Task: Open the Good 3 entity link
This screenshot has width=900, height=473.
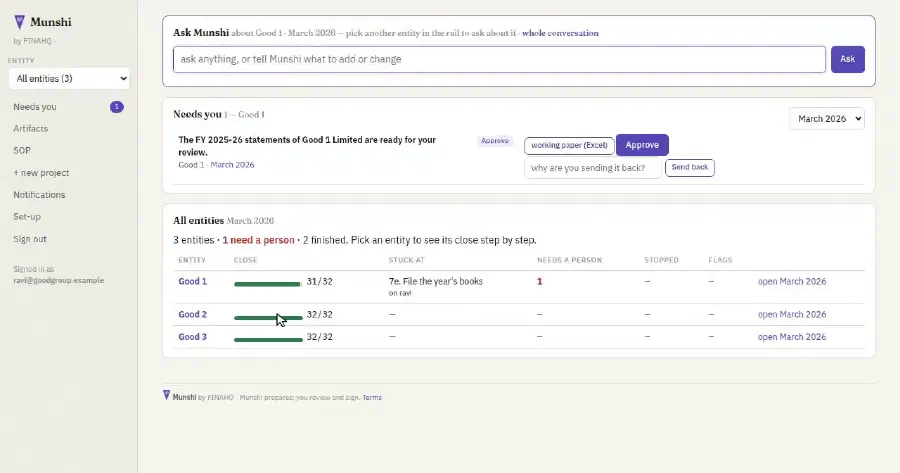Action: pyautogui.click(x=192, y=337)
